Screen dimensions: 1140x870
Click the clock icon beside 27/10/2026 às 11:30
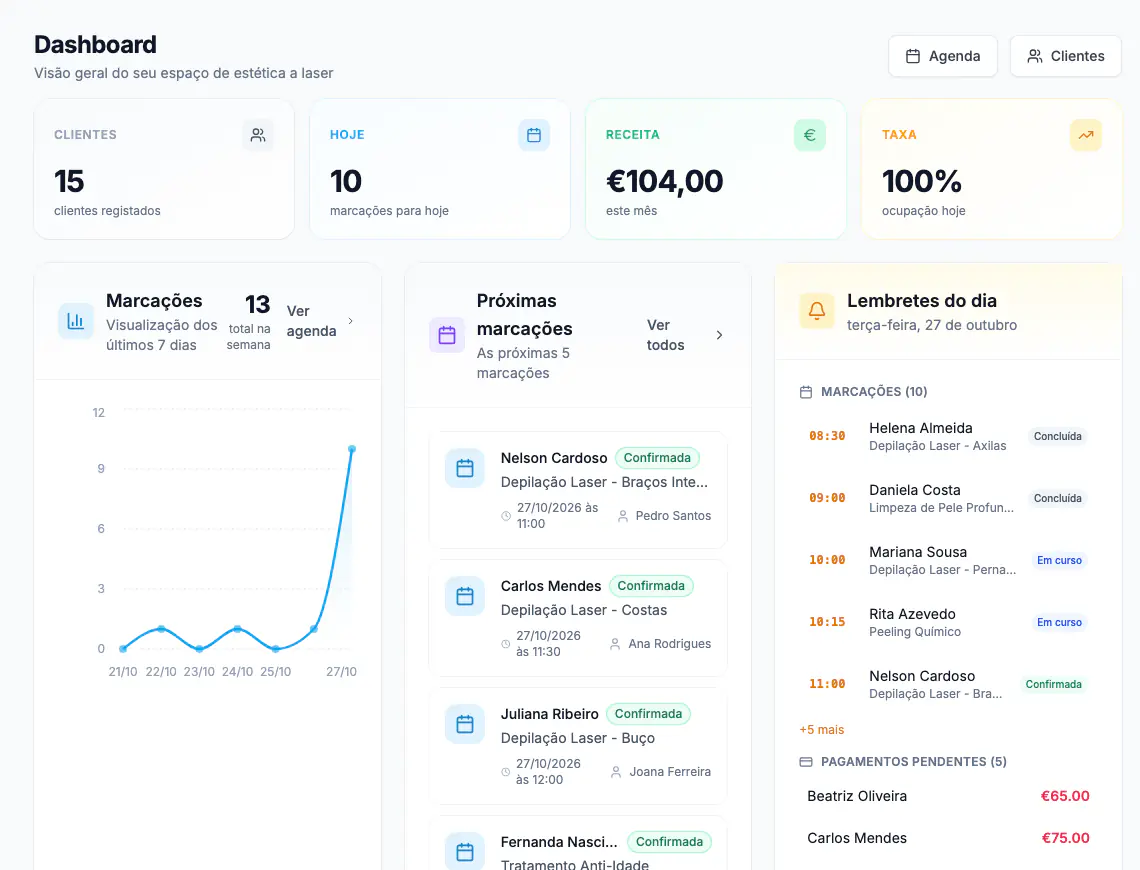coord(505,644)
